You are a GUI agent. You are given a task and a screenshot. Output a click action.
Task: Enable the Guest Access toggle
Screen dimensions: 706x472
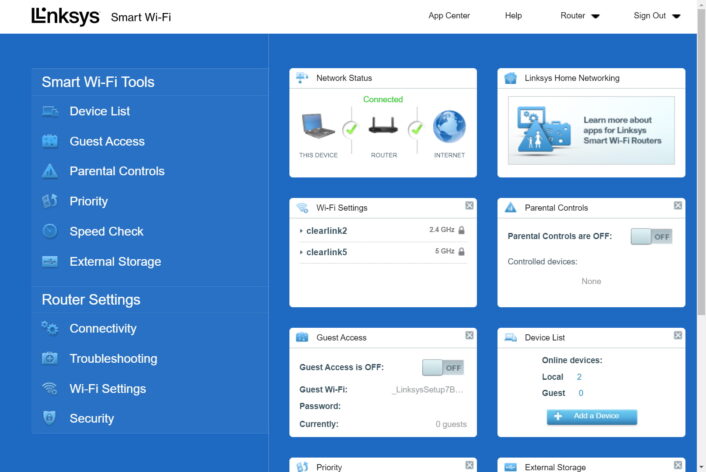(x=442, y=367)
